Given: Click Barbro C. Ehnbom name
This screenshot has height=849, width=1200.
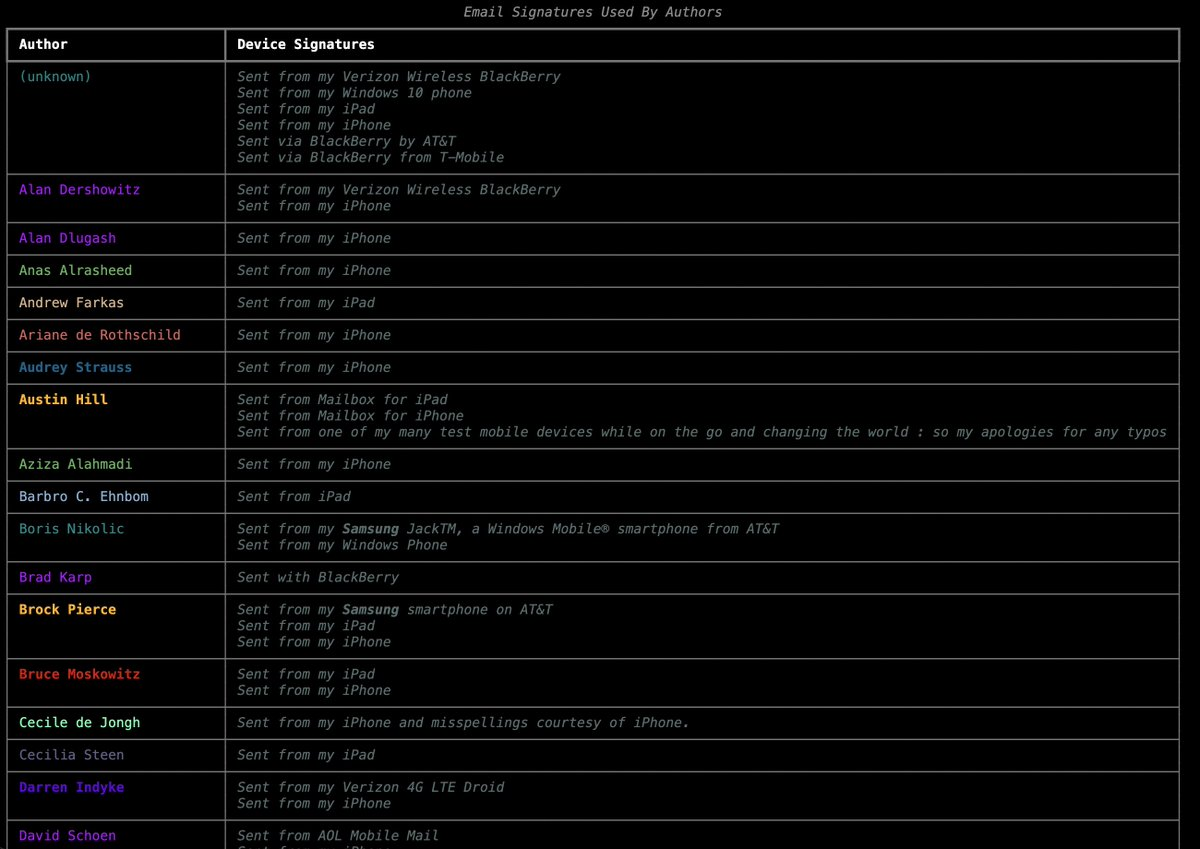Looking at the screenshot, I should pyautogui.click(x=83, y=496).
